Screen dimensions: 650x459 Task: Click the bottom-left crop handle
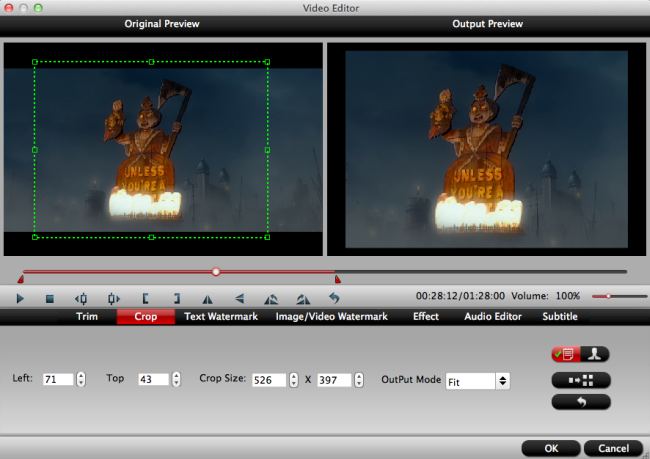(35, 237)
